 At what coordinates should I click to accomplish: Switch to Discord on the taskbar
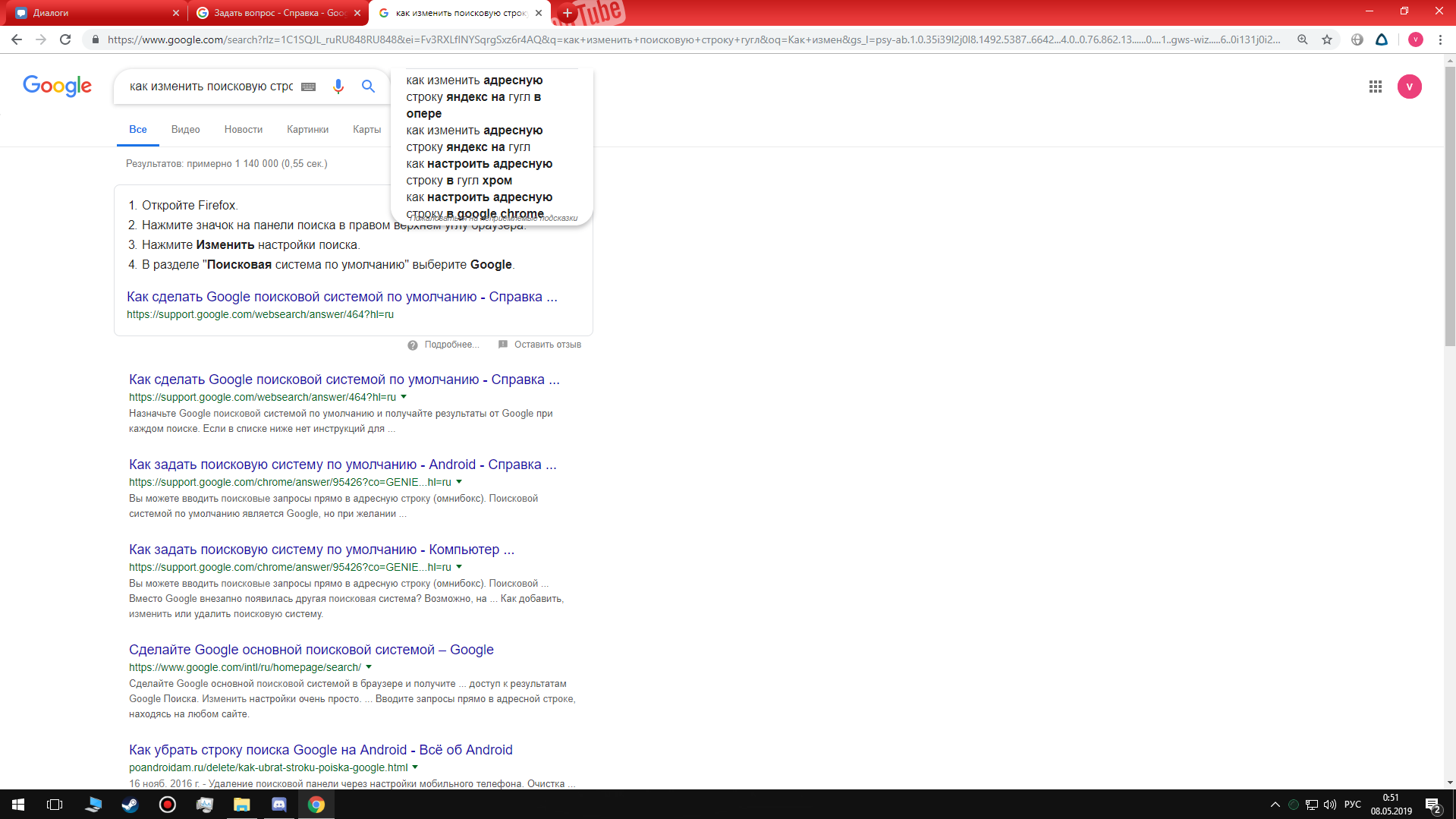pyautogui.click(x=278, y=805)
